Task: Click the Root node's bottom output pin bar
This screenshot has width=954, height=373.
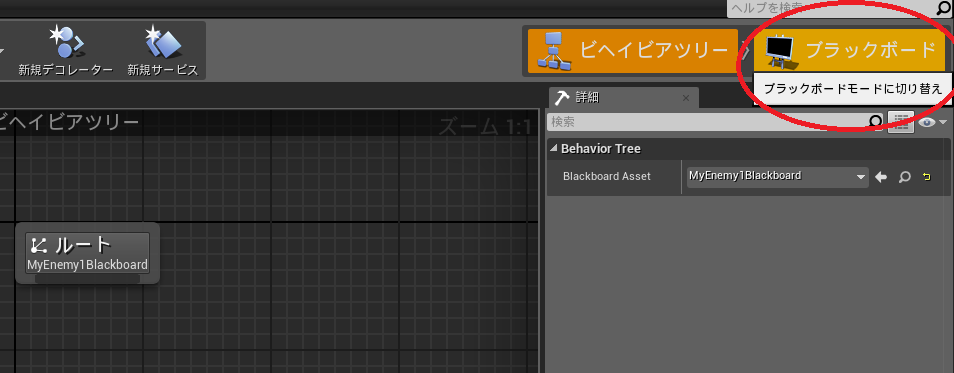Action: [x=88, y=279]
